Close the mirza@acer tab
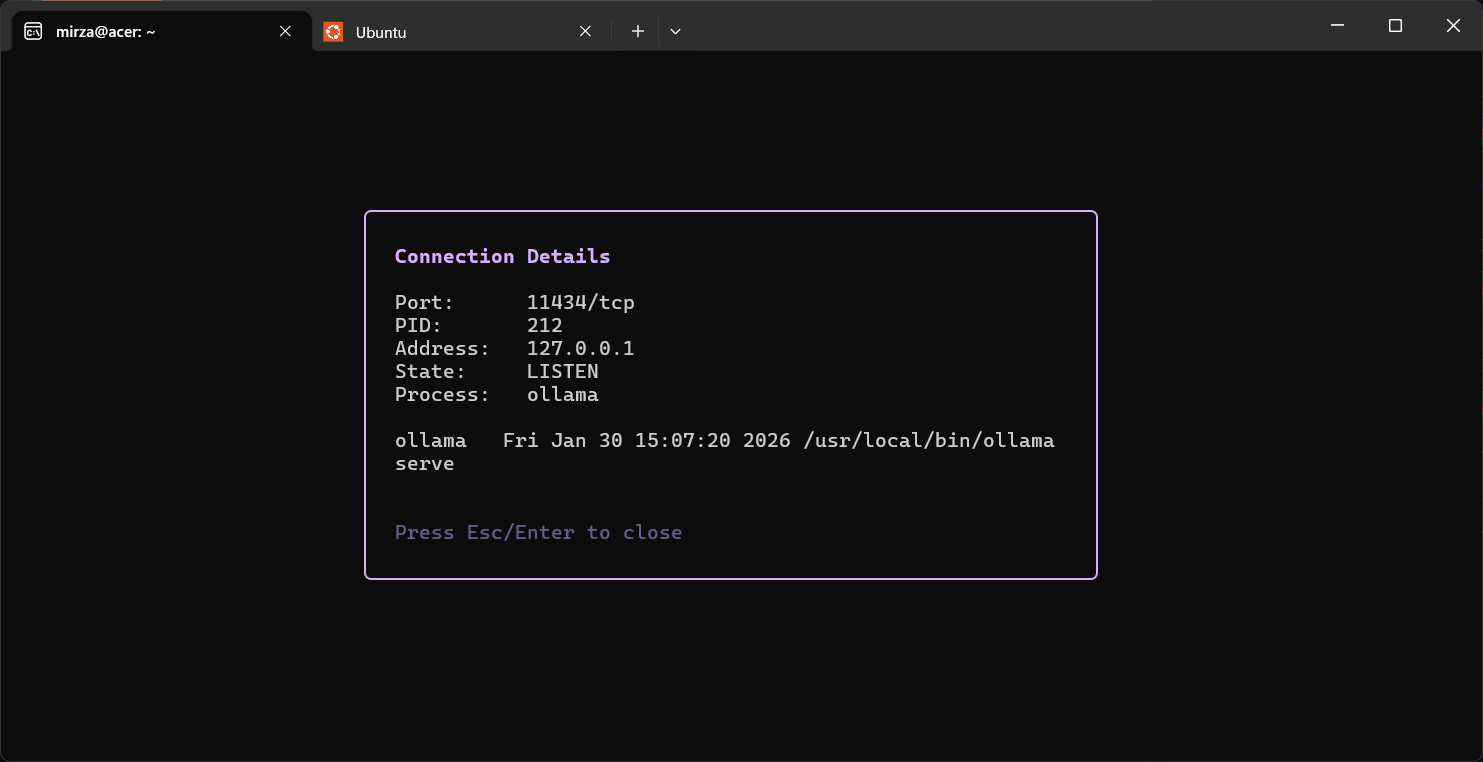The height and width of the screenshot is (762, 1483). 285,31
